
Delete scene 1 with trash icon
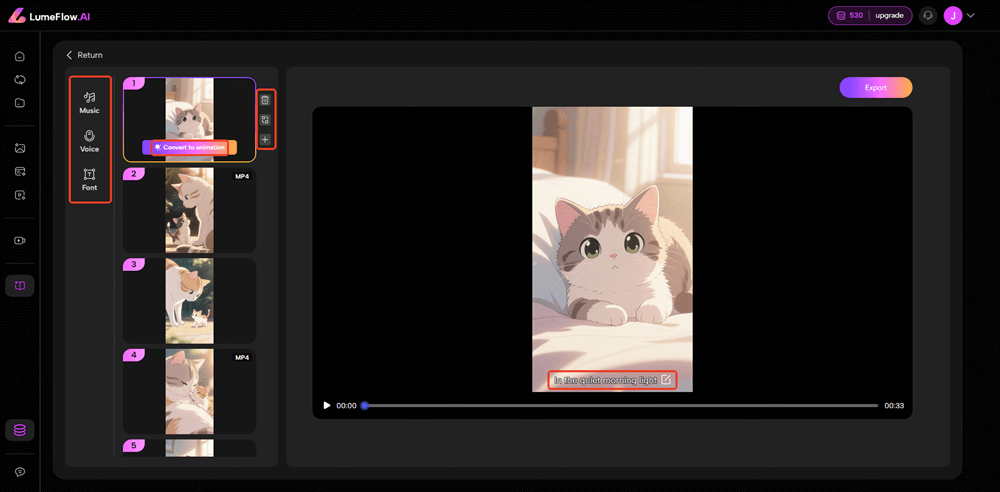pos(265,100)
